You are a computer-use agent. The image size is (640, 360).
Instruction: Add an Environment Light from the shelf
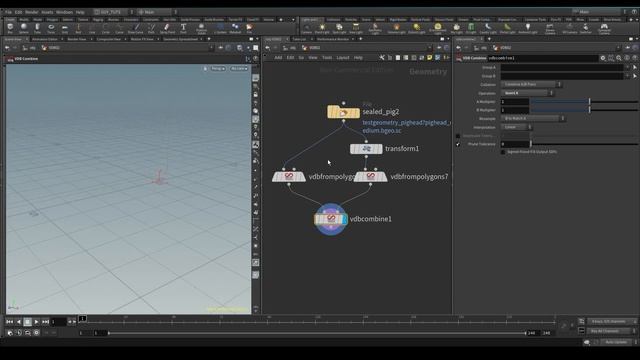click(438, 29)
